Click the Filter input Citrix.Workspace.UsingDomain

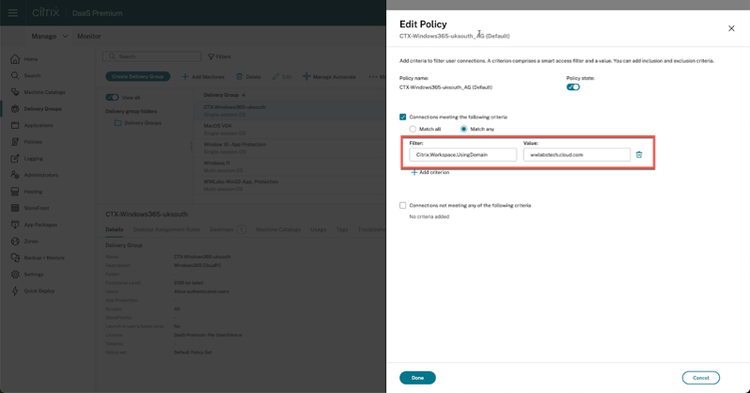(x=463, y=154)
